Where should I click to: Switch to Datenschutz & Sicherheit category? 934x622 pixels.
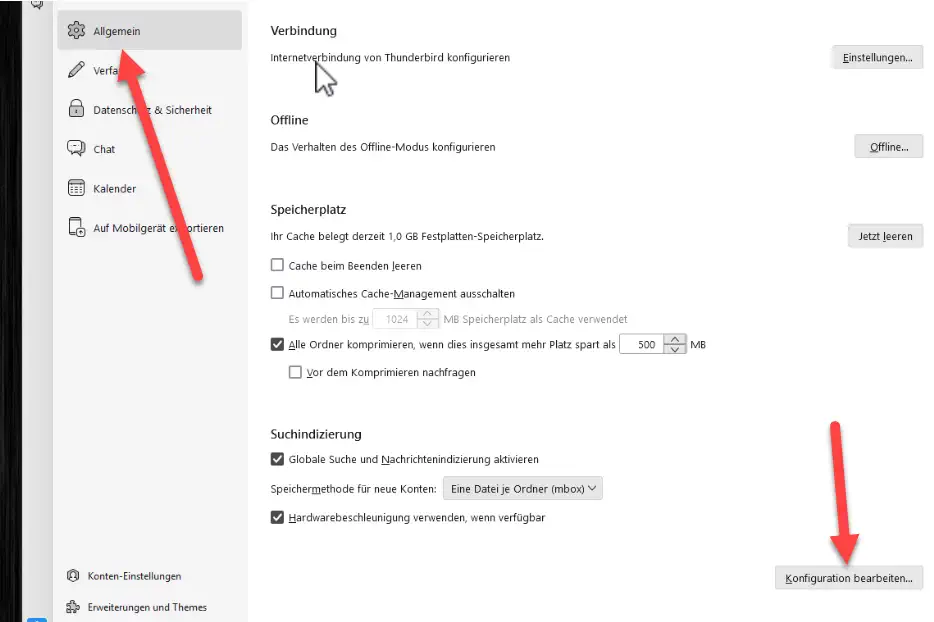[150, 110]
